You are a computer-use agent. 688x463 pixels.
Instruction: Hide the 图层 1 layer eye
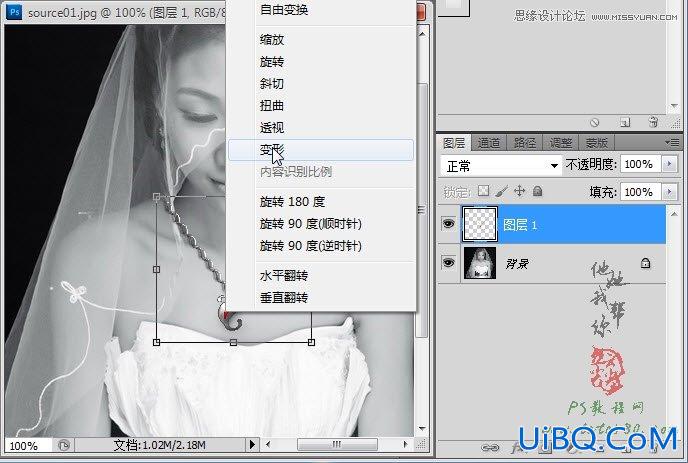pos(448,224)
